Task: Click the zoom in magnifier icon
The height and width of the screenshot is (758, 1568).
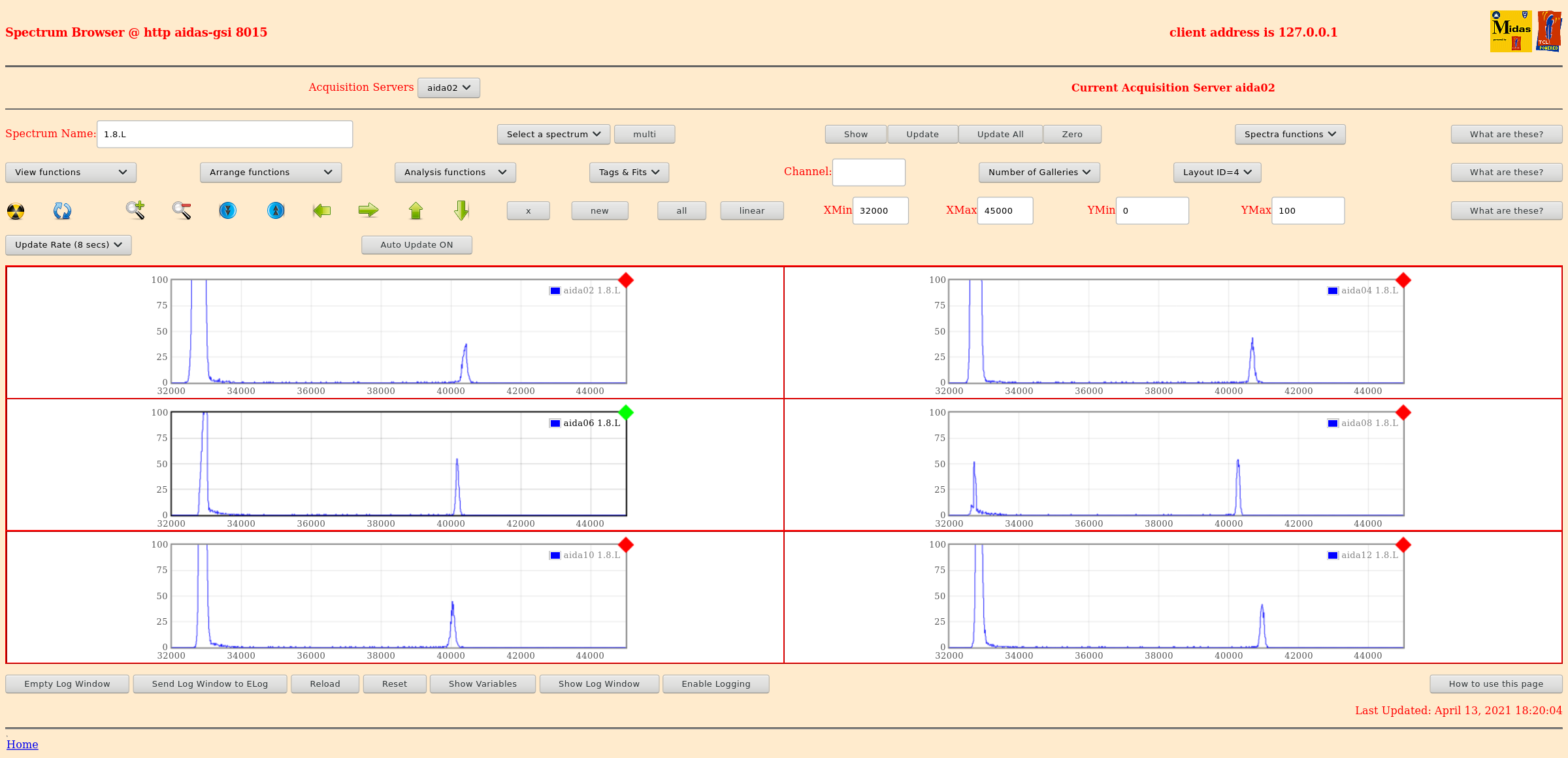Action: click(135, 210)
